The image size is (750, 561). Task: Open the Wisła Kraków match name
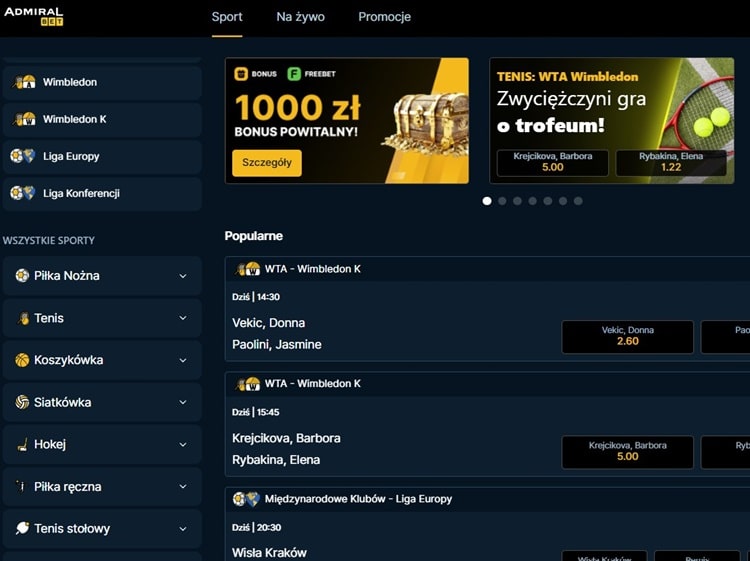269,553
